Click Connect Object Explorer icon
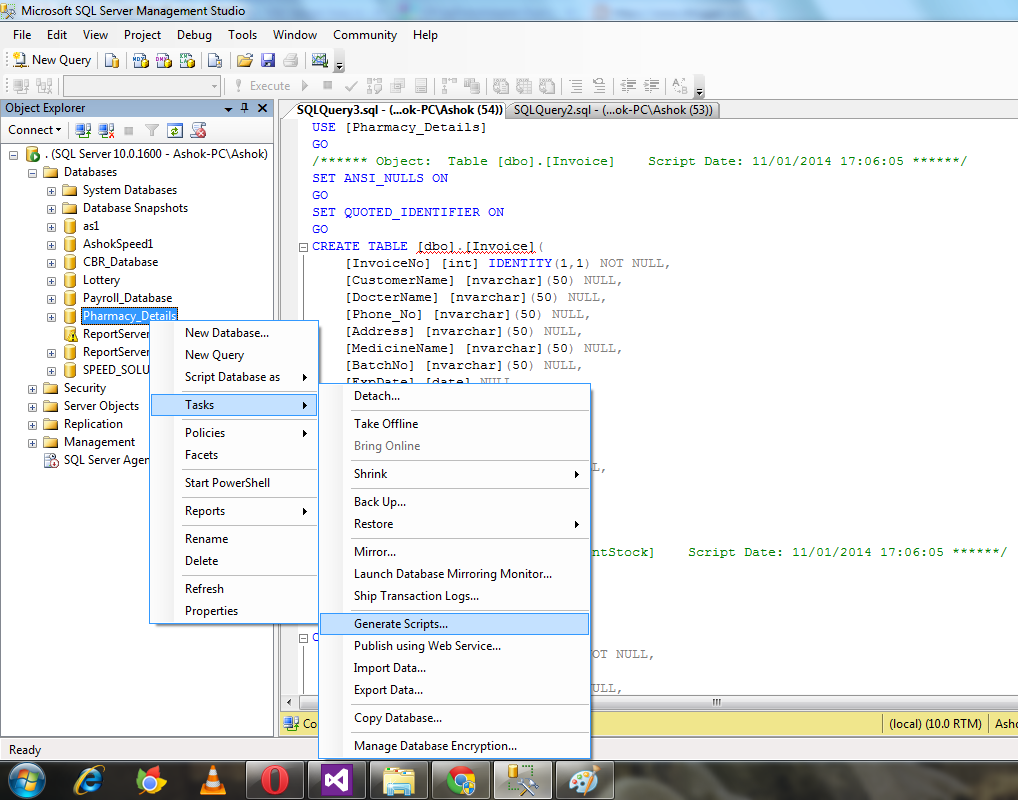Screen dimensions: 1018x800 tap(83, 131)
